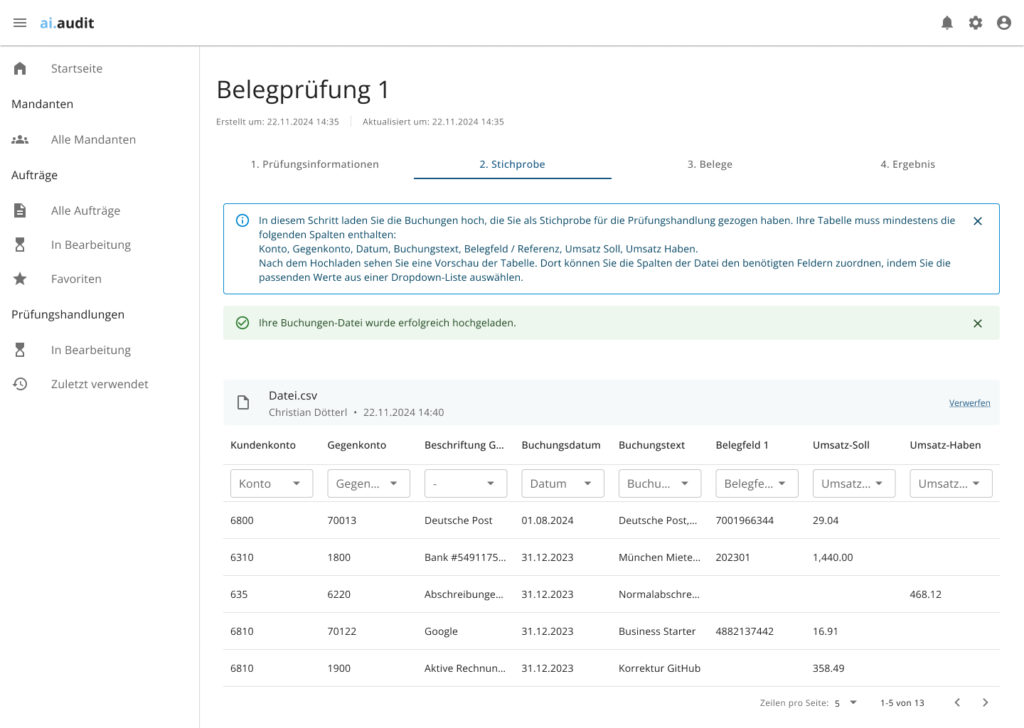Switch to the 1. Prüfungsinformationen step

314,164
